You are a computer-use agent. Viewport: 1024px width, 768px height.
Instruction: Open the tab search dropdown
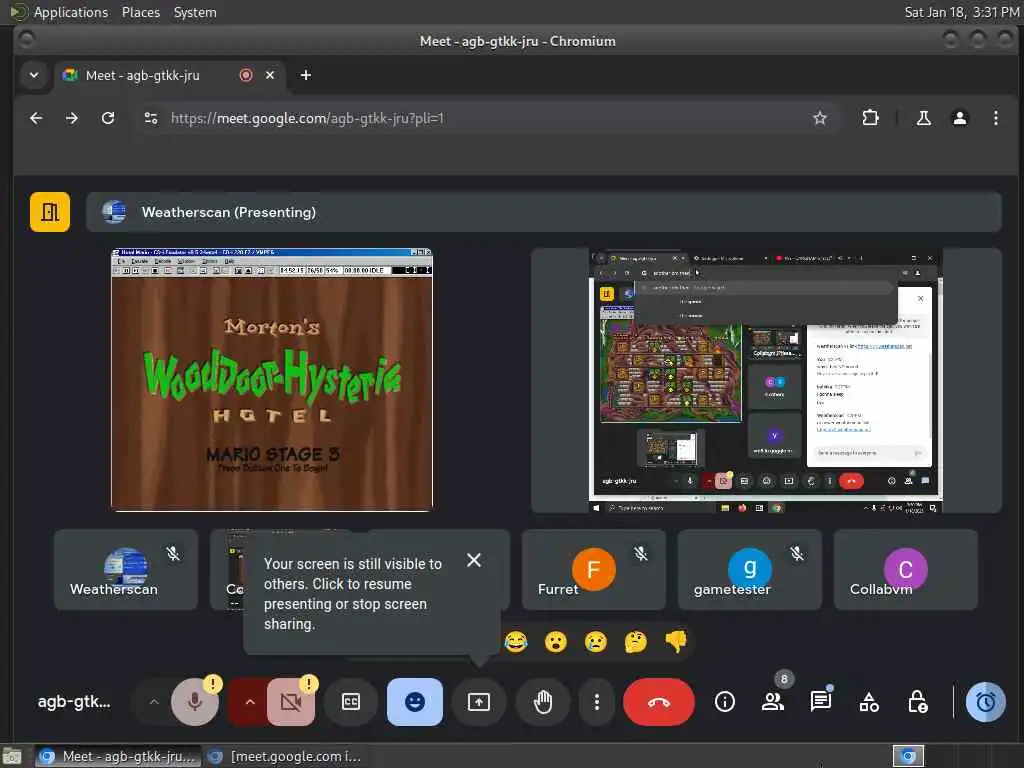point(34,75)
